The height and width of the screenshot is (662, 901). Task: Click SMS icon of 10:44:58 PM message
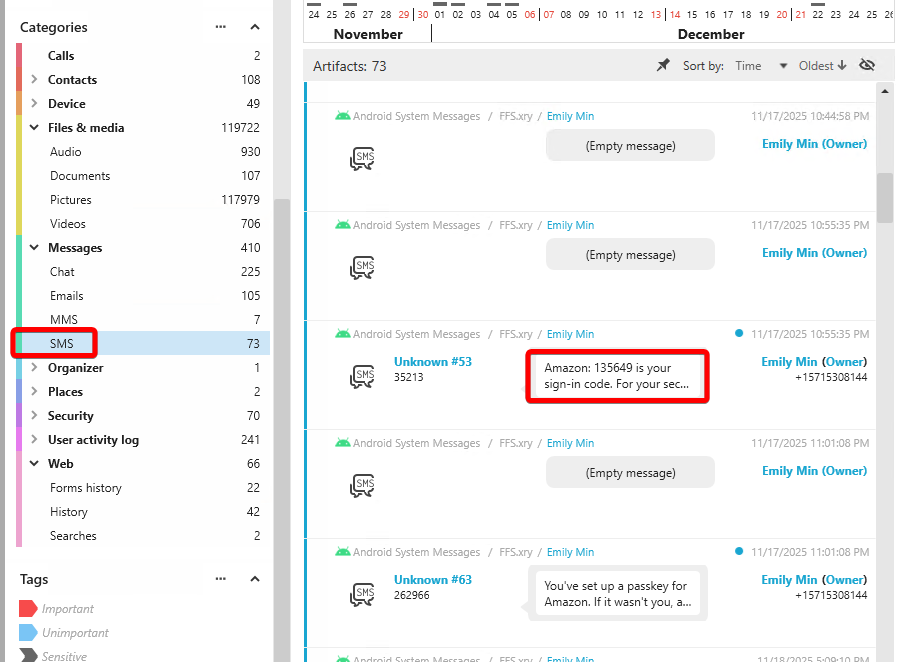pos(362,159)
